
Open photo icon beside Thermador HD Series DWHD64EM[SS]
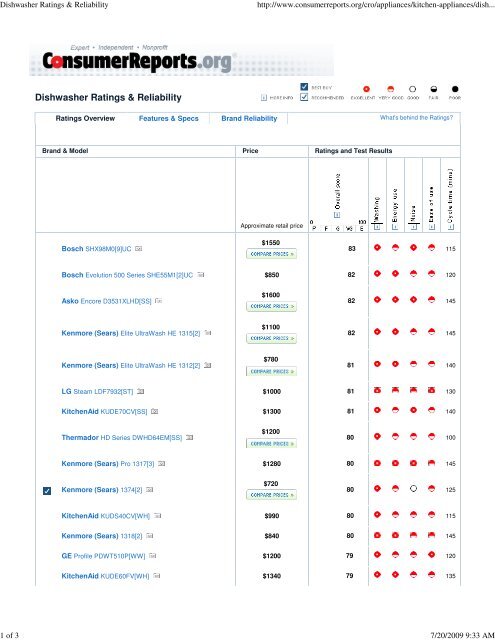pyautogui.click(x=190, y=437)
